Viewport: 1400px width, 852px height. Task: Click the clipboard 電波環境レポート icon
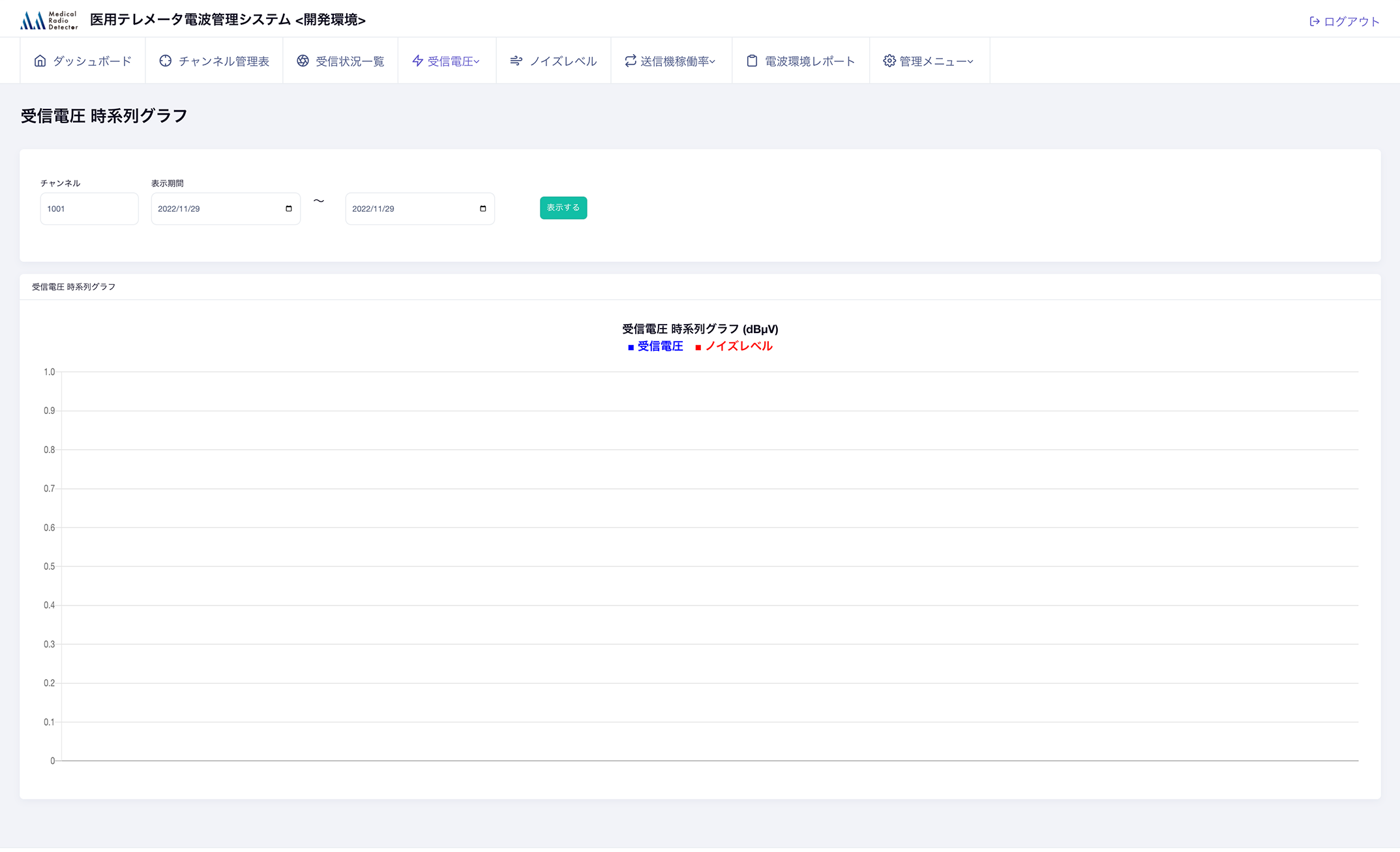point(752,61)
